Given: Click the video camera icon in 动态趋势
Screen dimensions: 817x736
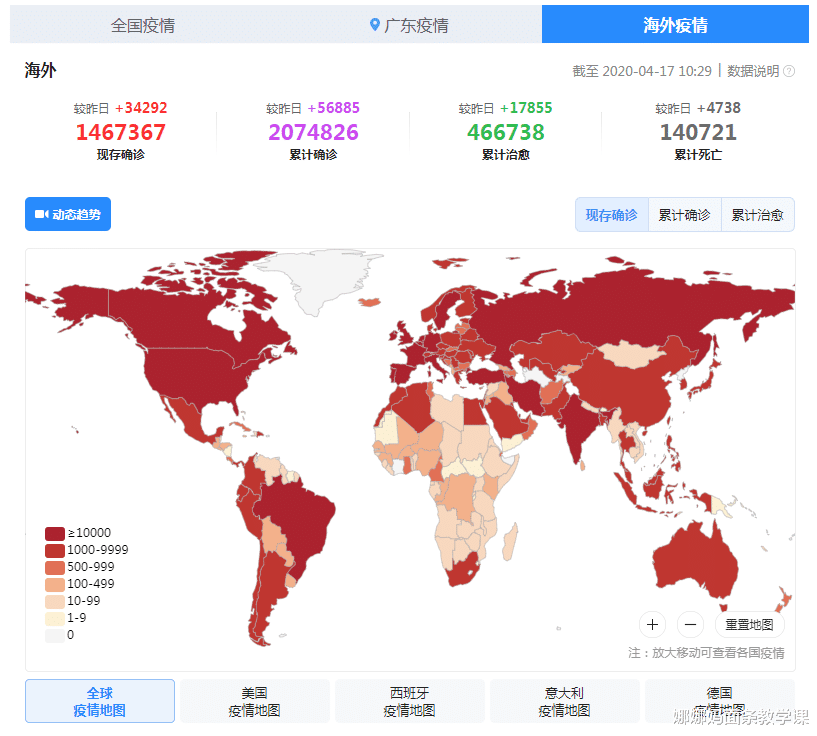Looking at the screenshot, I should pos(41,214).
